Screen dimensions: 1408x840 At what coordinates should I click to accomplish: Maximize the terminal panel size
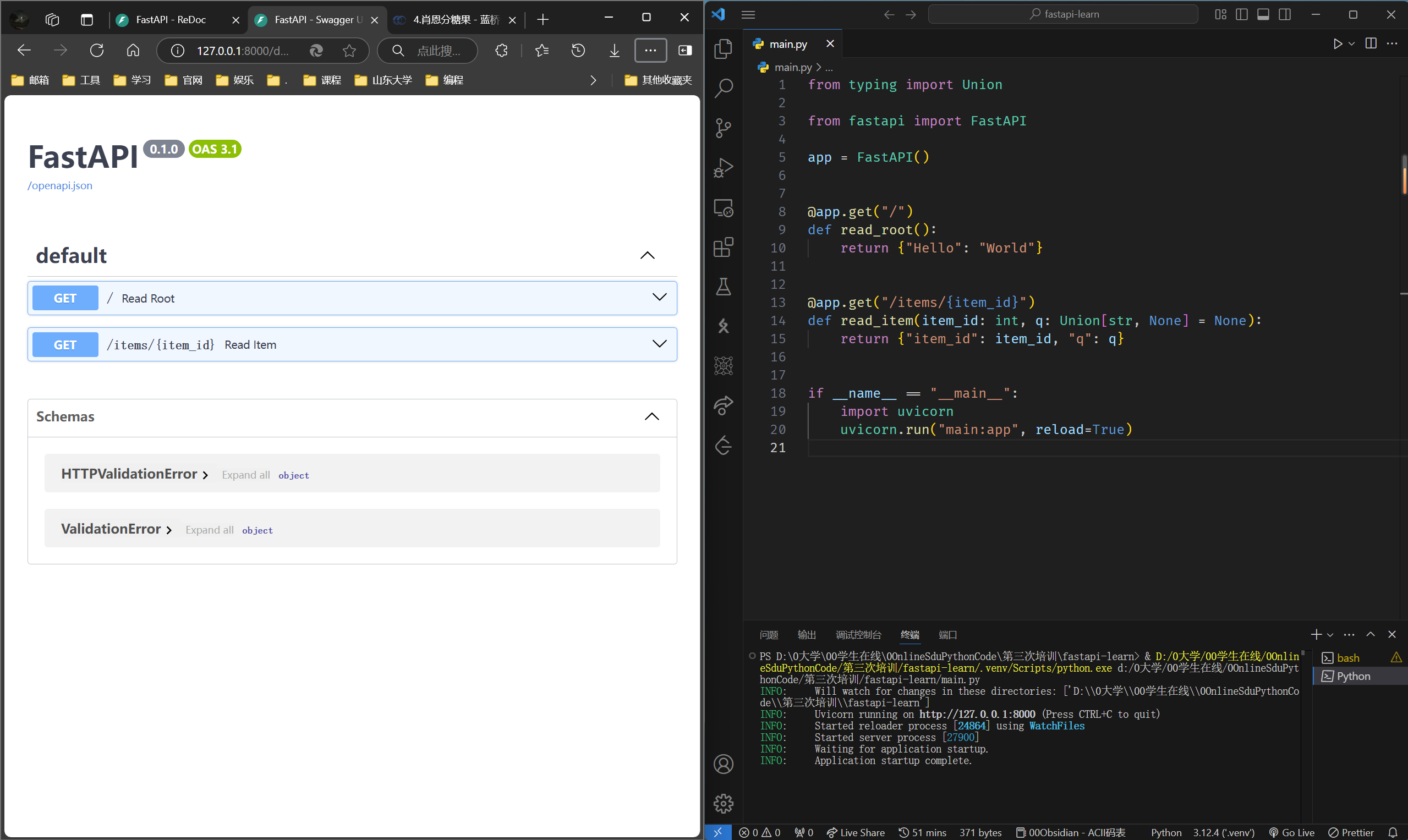[1370, 634]
